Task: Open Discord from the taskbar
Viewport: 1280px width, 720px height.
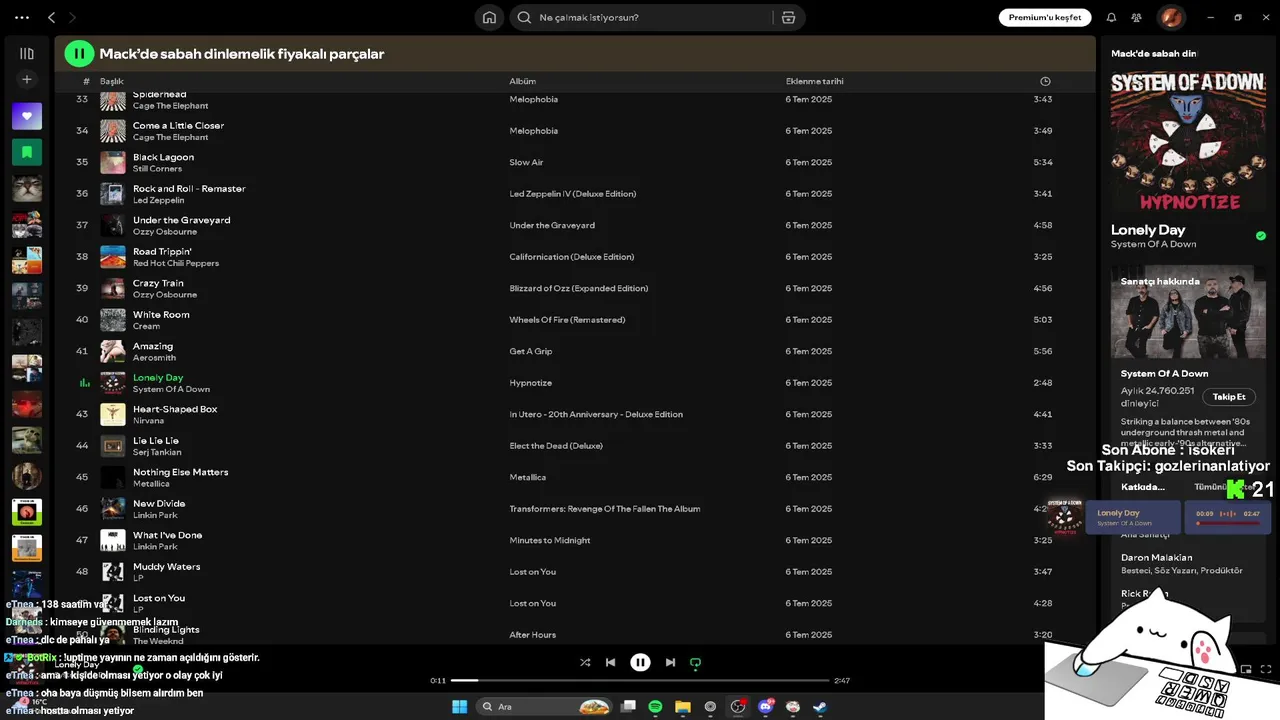Action: (766, 707)
